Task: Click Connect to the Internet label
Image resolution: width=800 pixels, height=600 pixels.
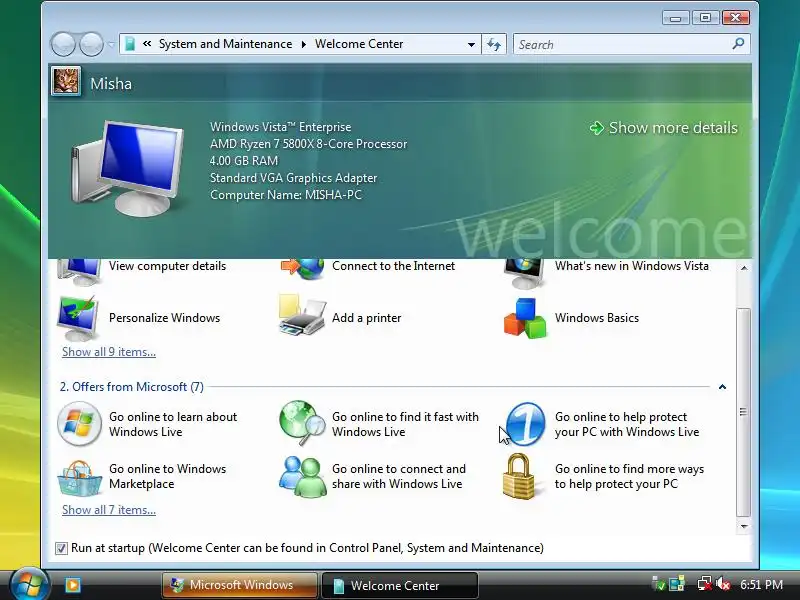Action: click(393, 266)
